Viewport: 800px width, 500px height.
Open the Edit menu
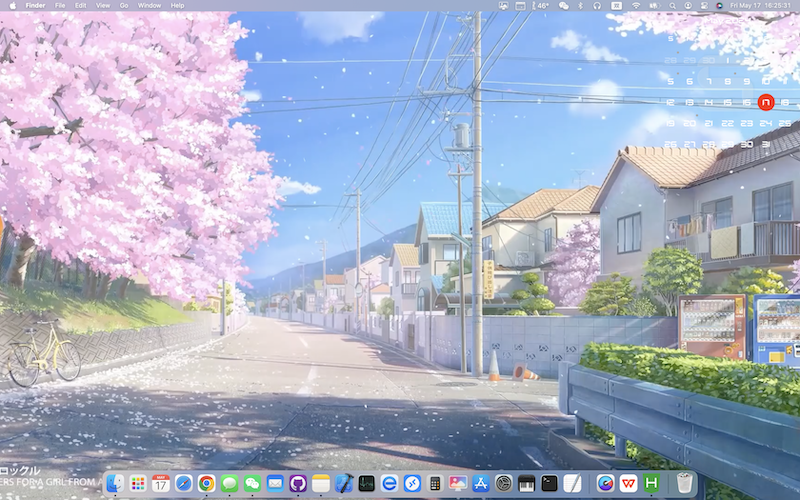coord(81,6)
